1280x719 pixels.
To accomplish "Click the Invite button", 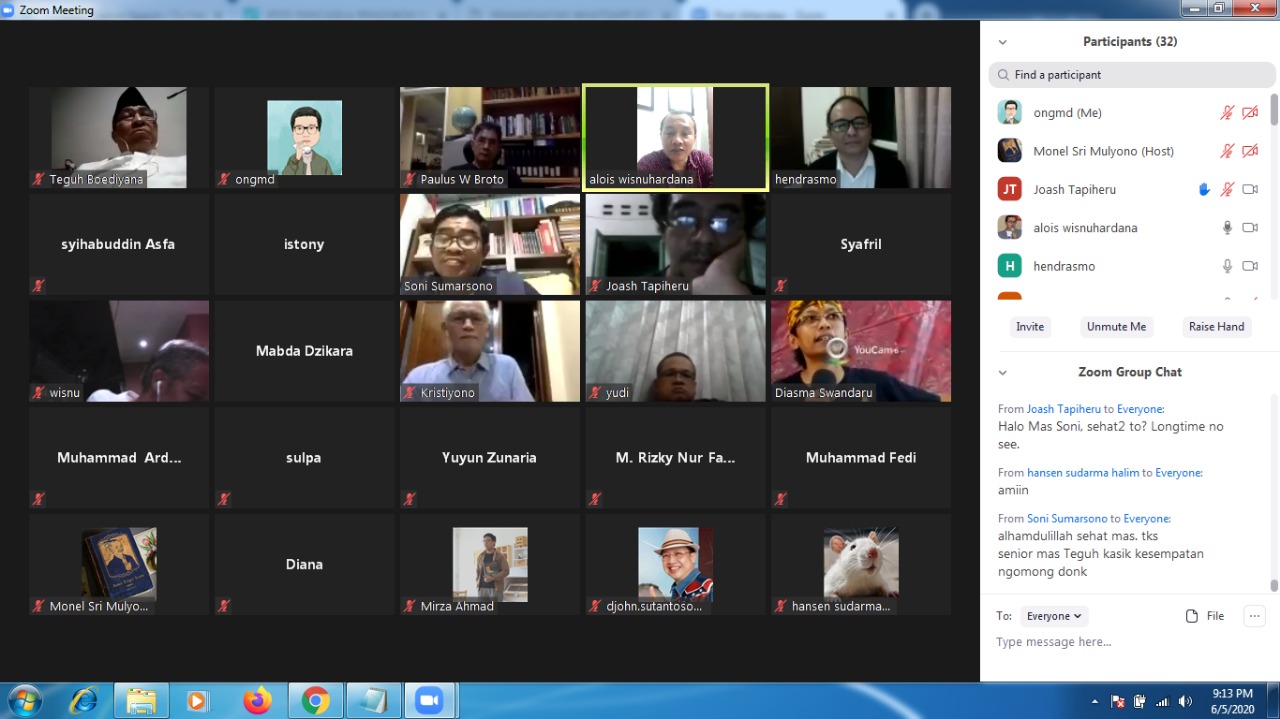I will coord(1030,327).
